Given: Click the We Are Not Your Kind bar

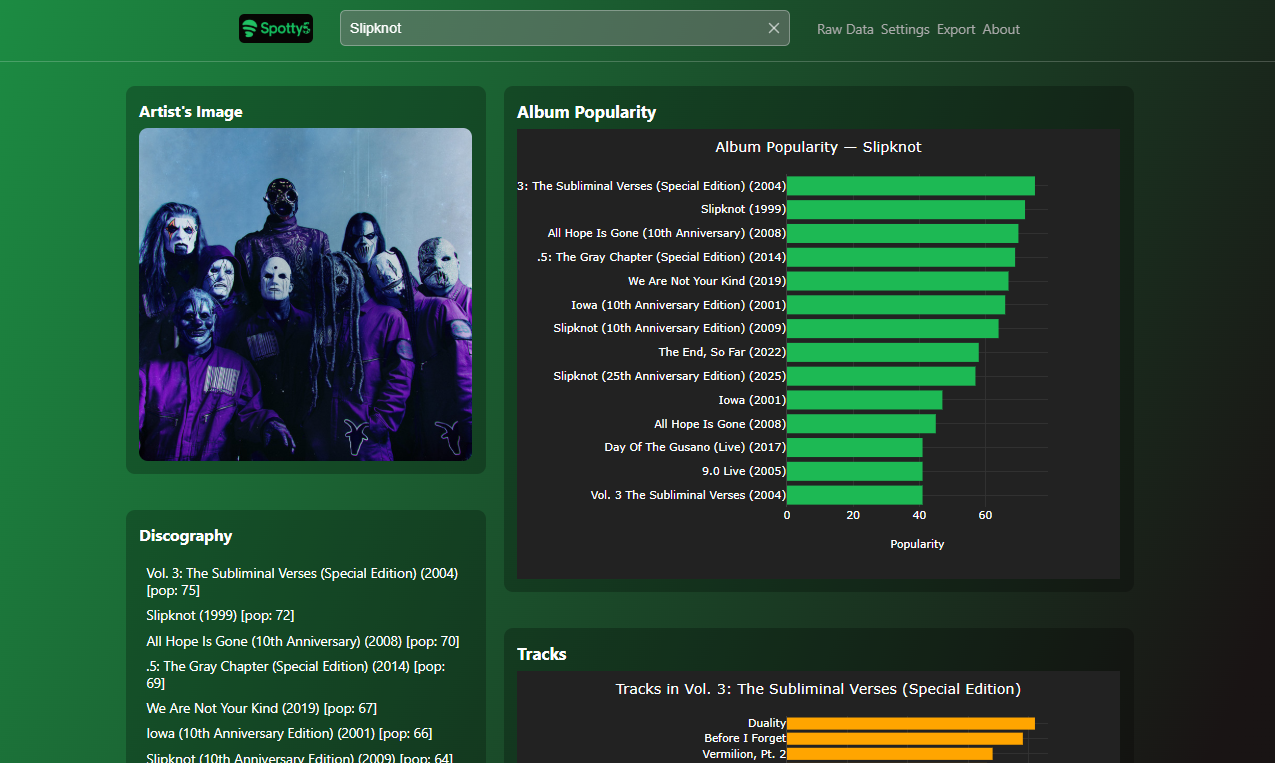Looking at the screenshot, I should point(898,281).
